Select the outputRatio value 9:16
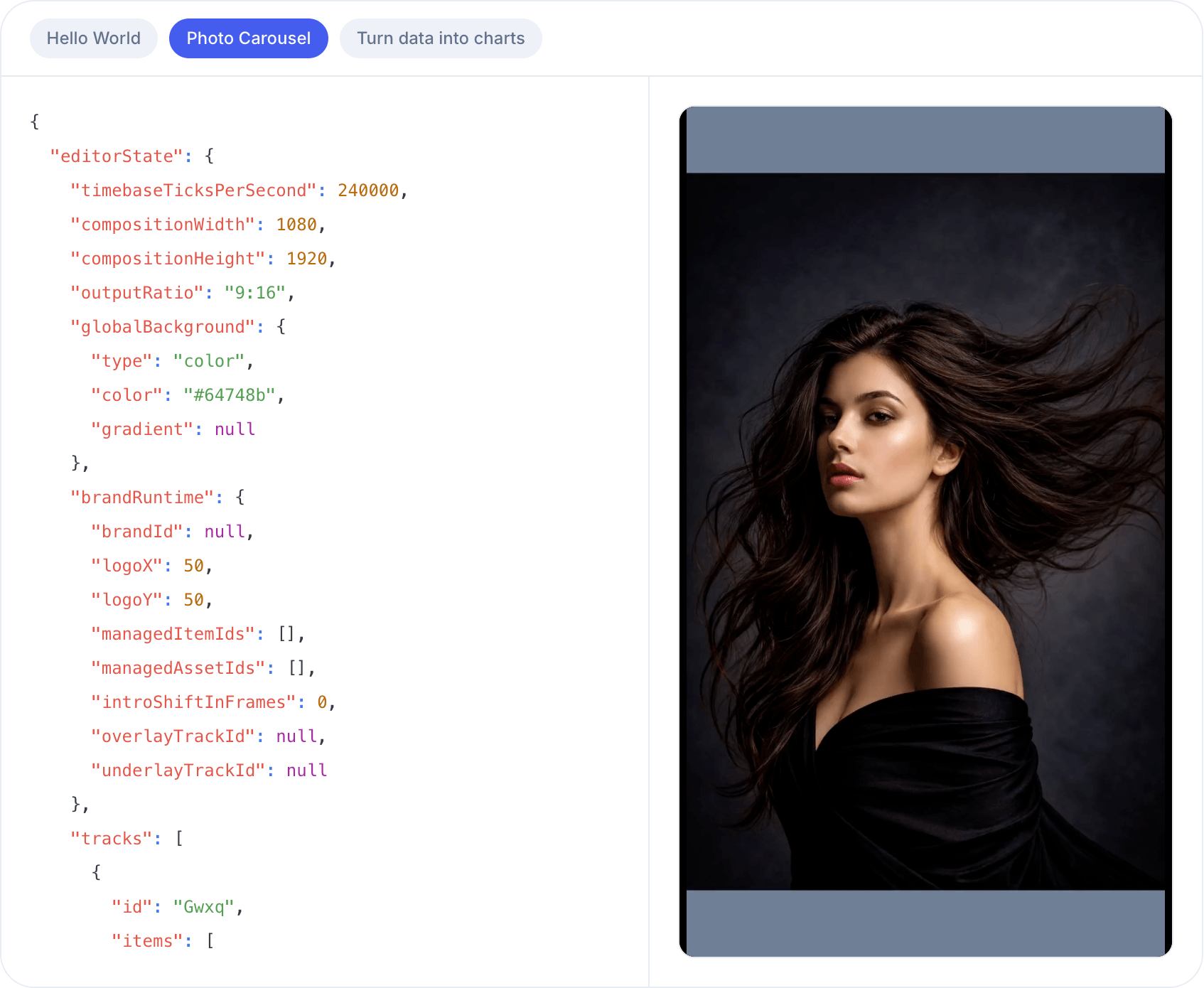The width and height of the screenshot is (1204, 988). (257, 292)
